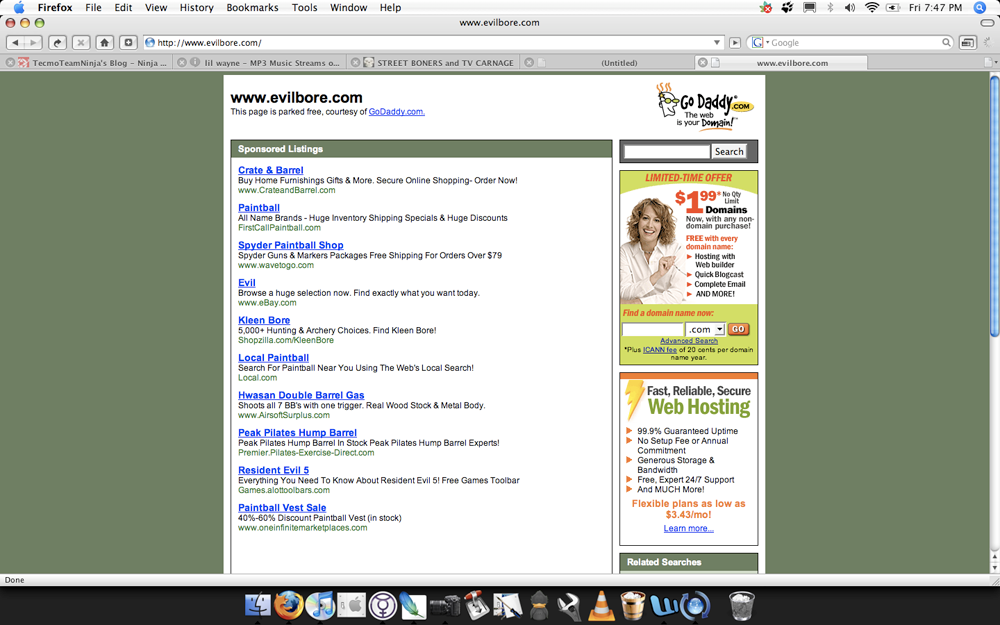Open the Apple menu
The image size is (1000, 625).
tap(19, 8)
